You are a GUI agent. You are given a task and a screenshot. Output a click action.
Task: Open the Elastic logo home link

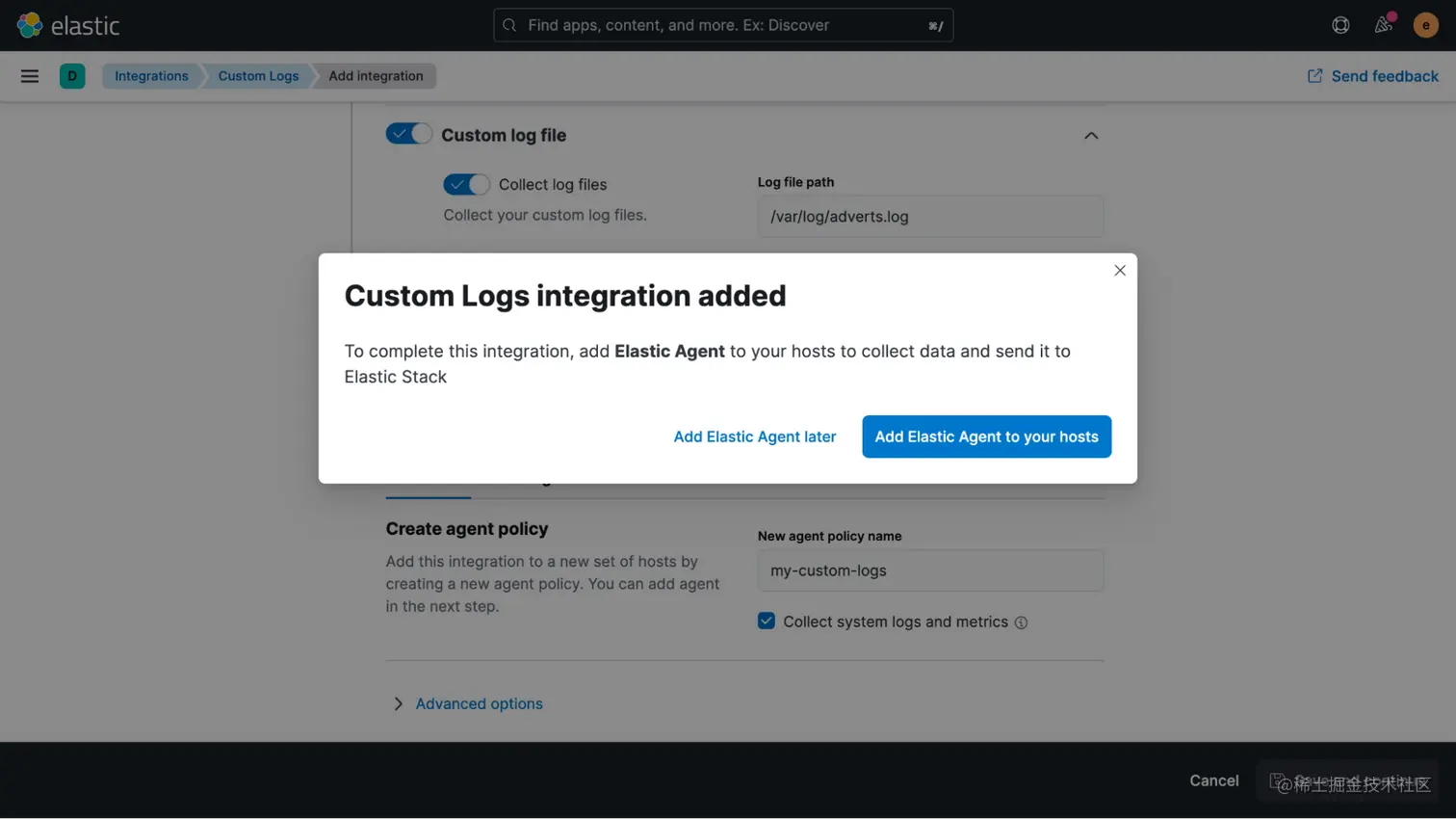(68, 25)
